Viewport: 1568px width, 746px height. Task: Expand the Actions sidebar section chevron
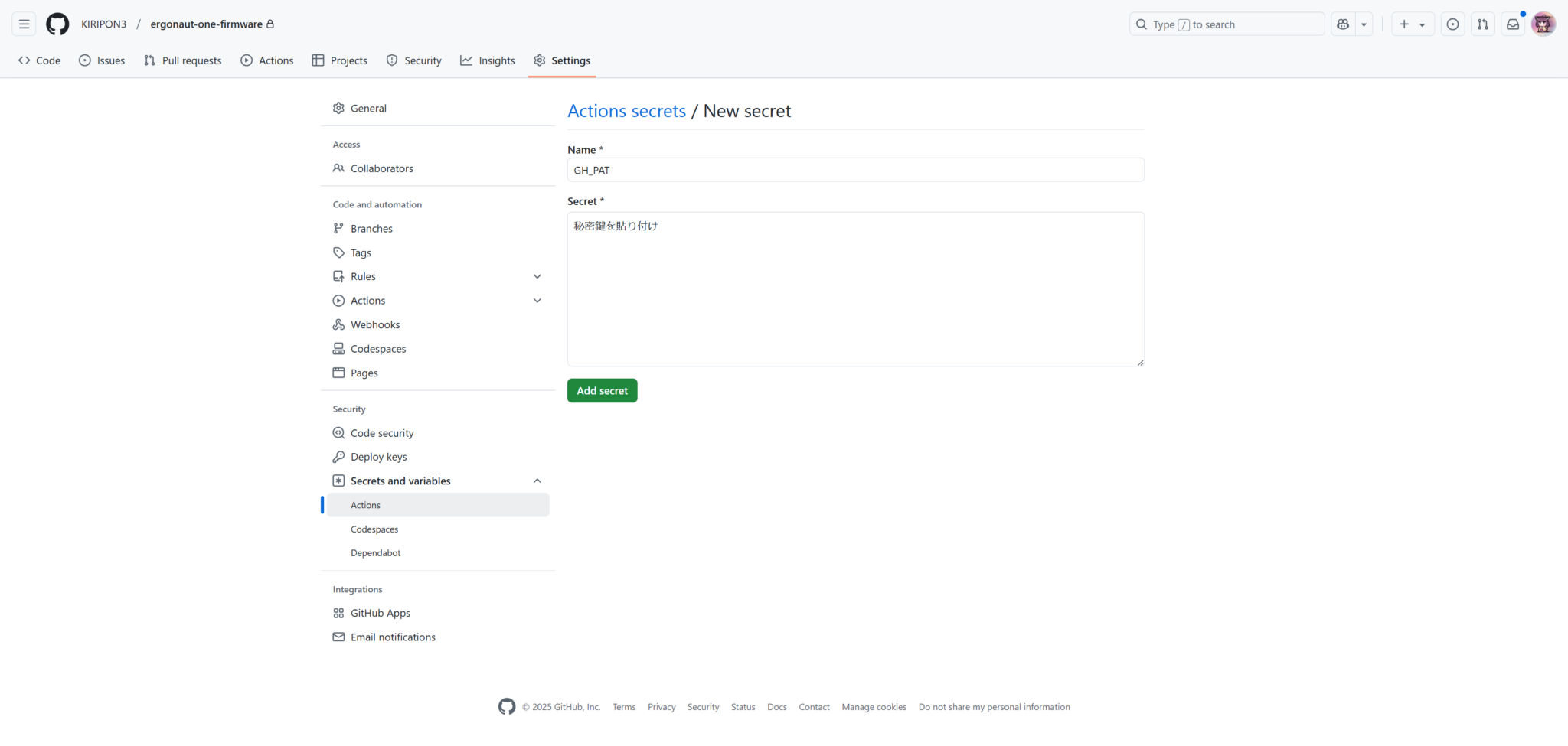pyautogui.click(x=537, y=301)
